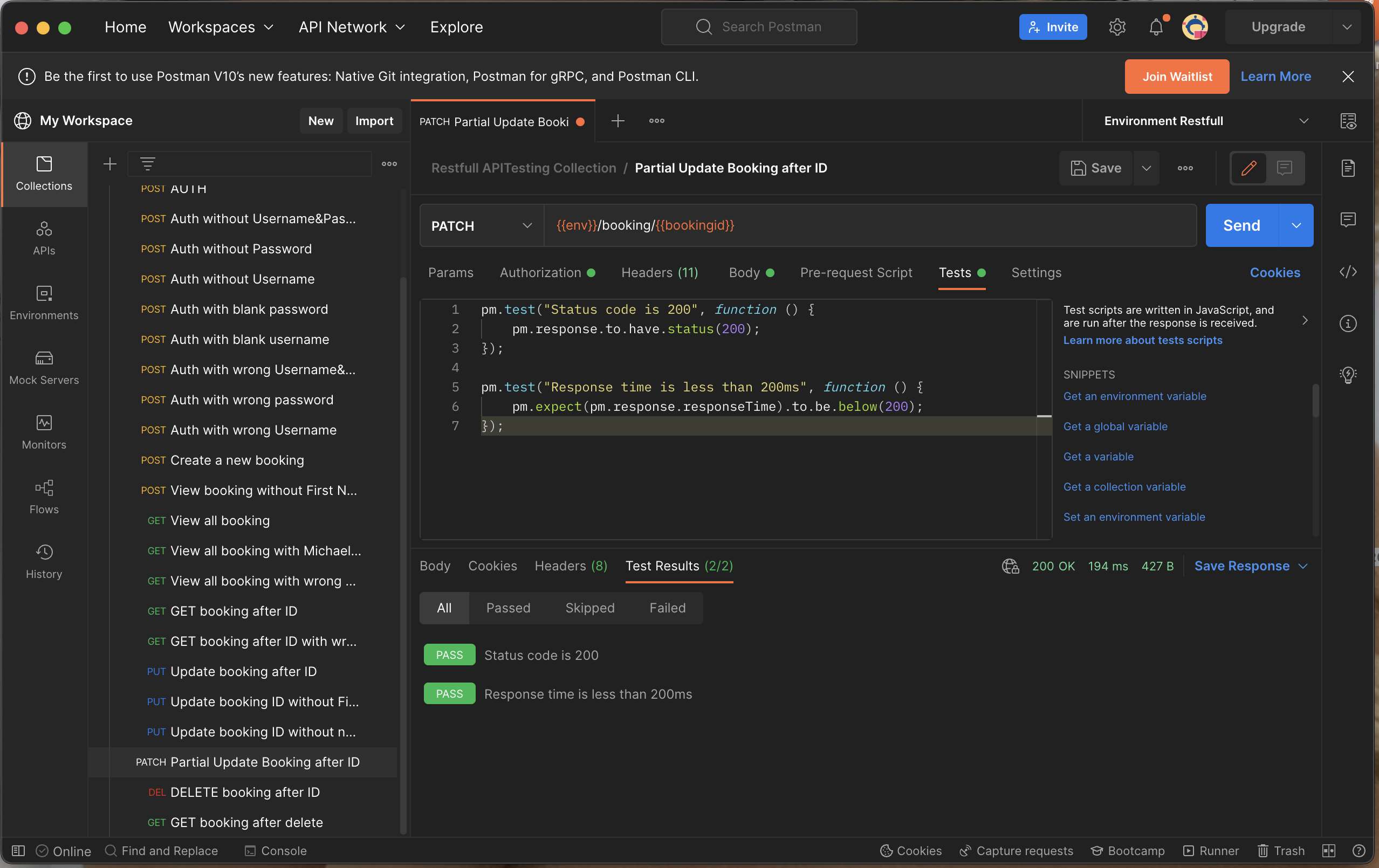The height and width of the screenshot is (868, 1379).
Task: Expand the Send button options arrow
Action: pos(1296,225)
